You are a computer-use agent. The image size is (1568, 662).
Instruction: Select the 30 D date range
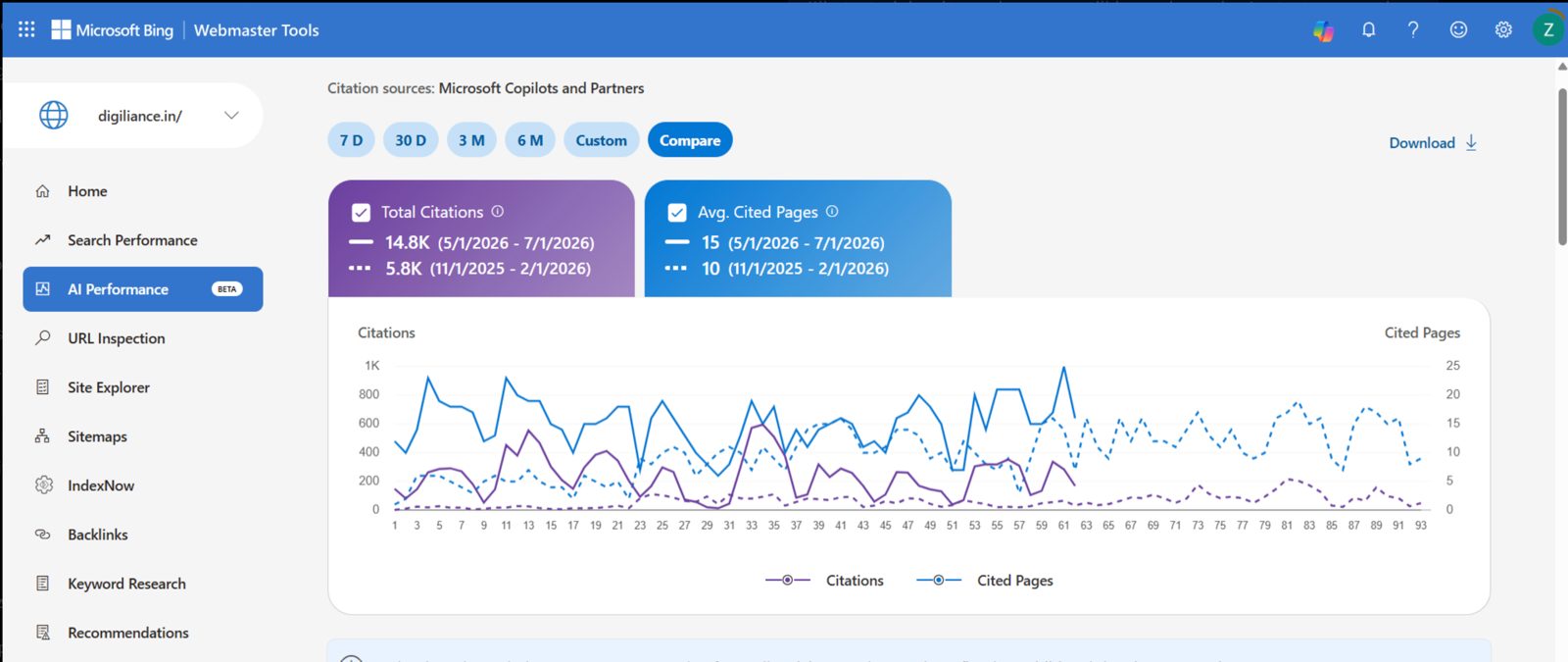coord(411,140)
